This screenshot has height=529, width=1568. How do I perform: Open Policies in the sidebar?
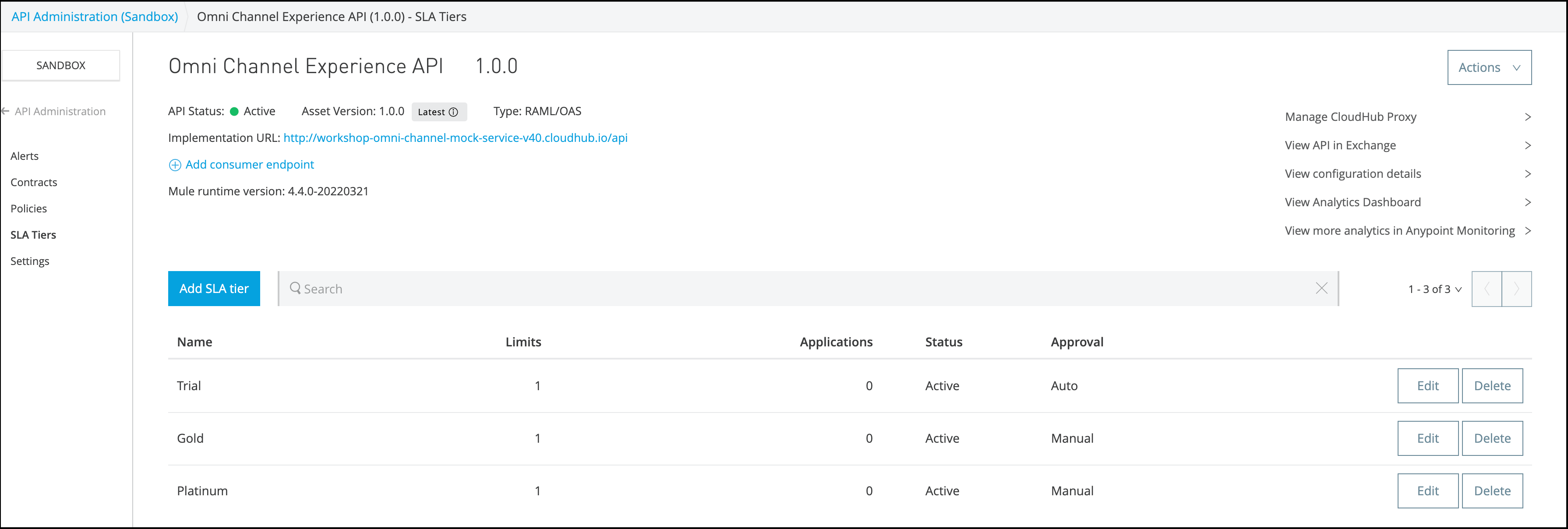click(28, 208)
